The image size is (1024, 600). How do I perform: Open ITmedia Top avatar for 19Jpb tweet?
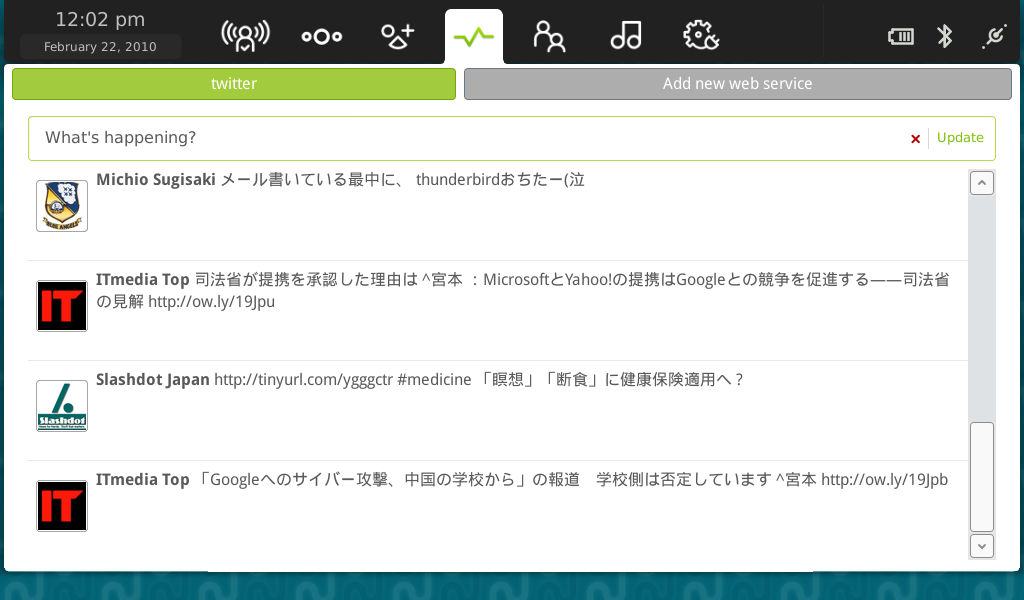pos(62,505)
